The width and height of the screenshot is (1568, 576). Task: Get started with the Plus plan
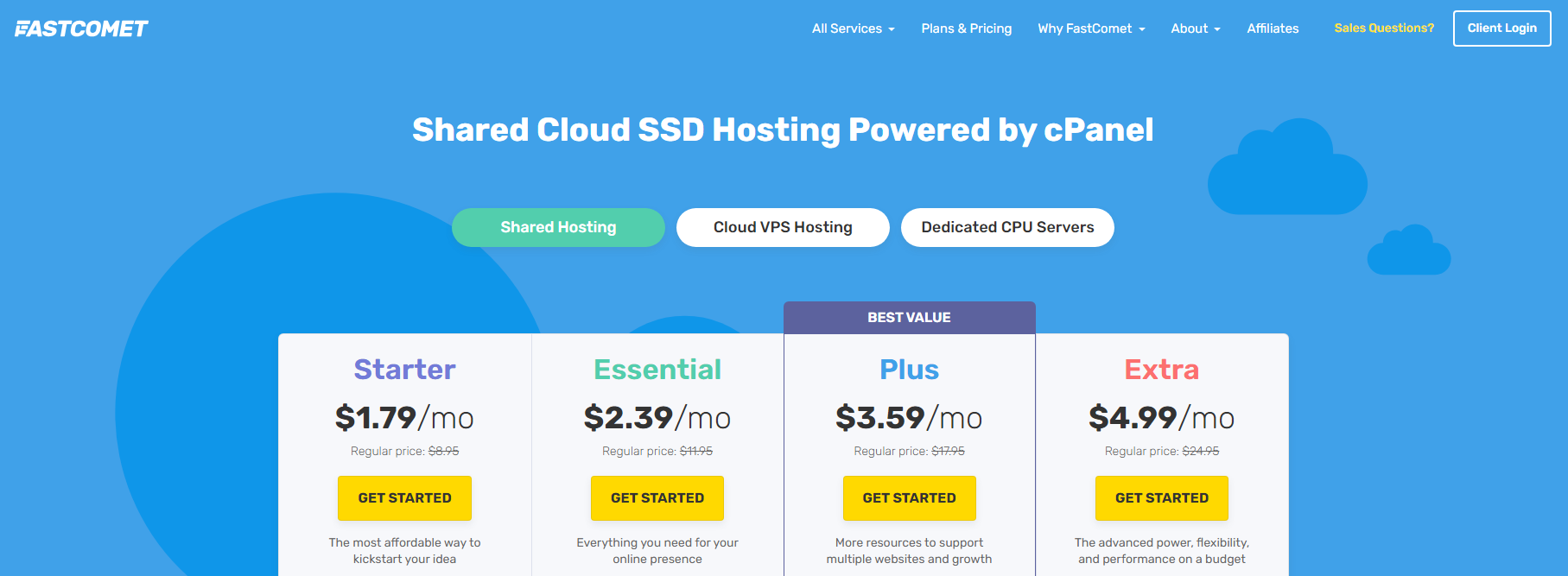909,498
